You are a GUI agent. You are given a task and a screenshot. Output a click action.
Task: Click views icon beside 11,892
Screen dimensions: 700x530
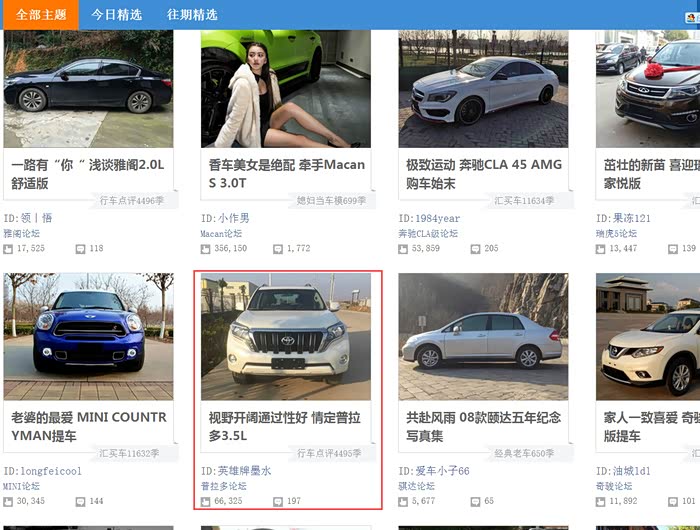[600, 502]
